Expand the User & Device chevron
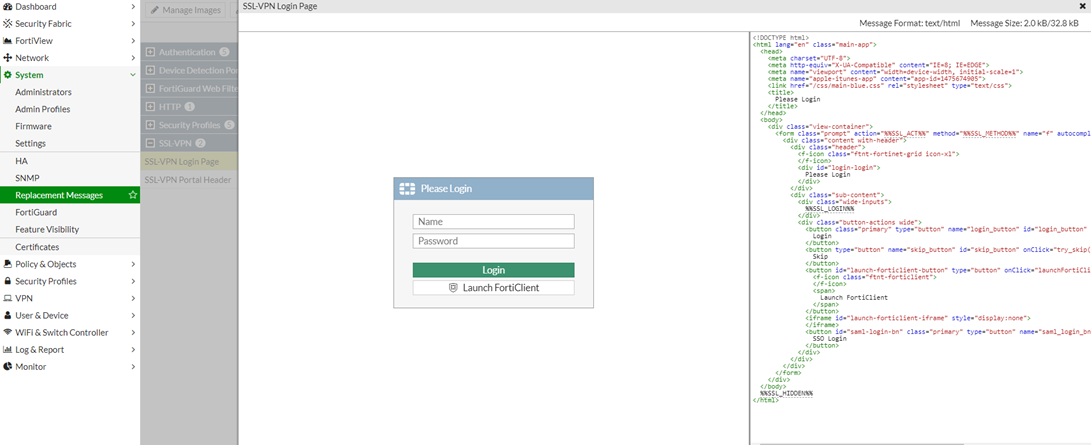This screenshot has width=1091, height=445. click(x=133, y=316)
